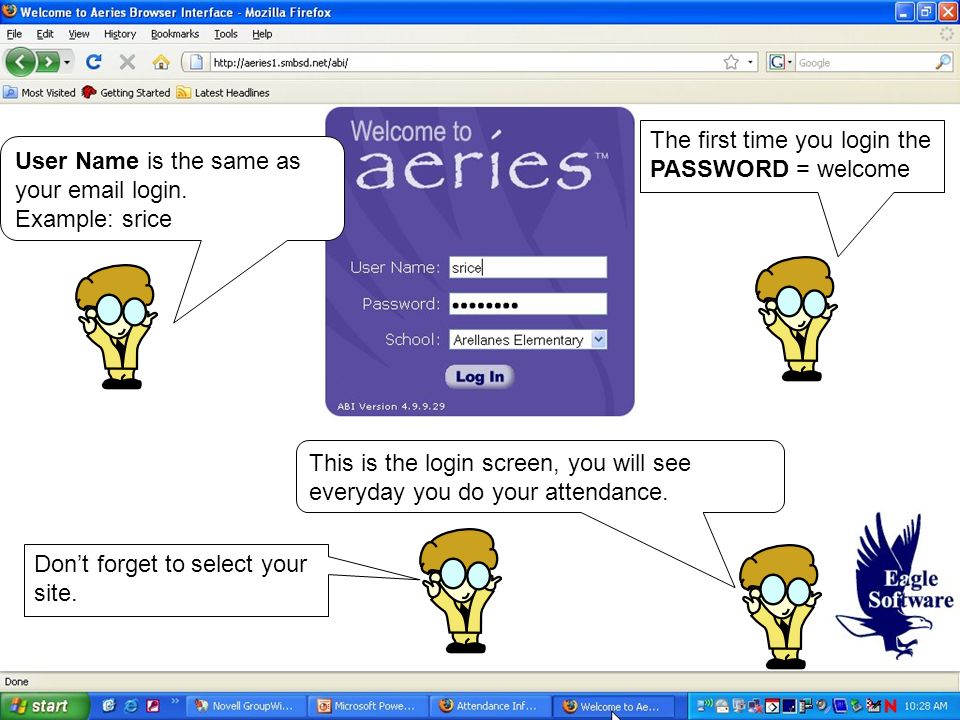Click ABI Version 4.9.9.29 text
The height and width of the screenshot is (720, 960).
(x=391, y=406)
